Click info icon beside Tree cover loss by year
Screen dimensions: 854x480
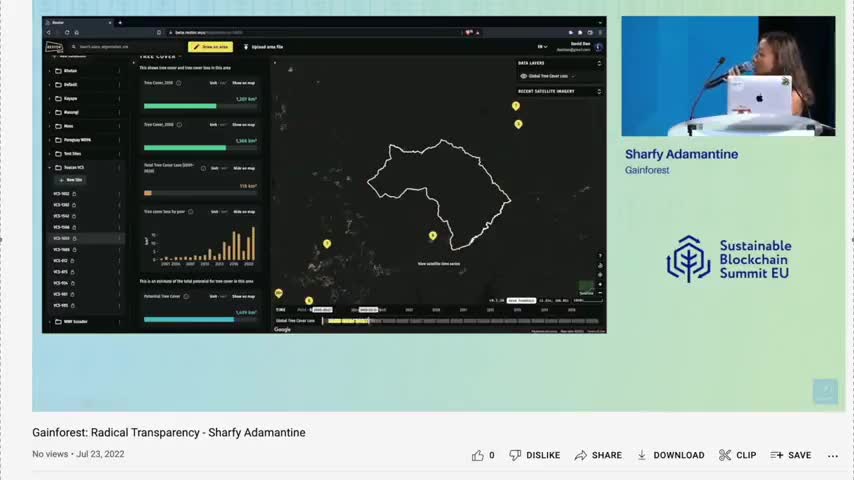[x=191, y=211]
